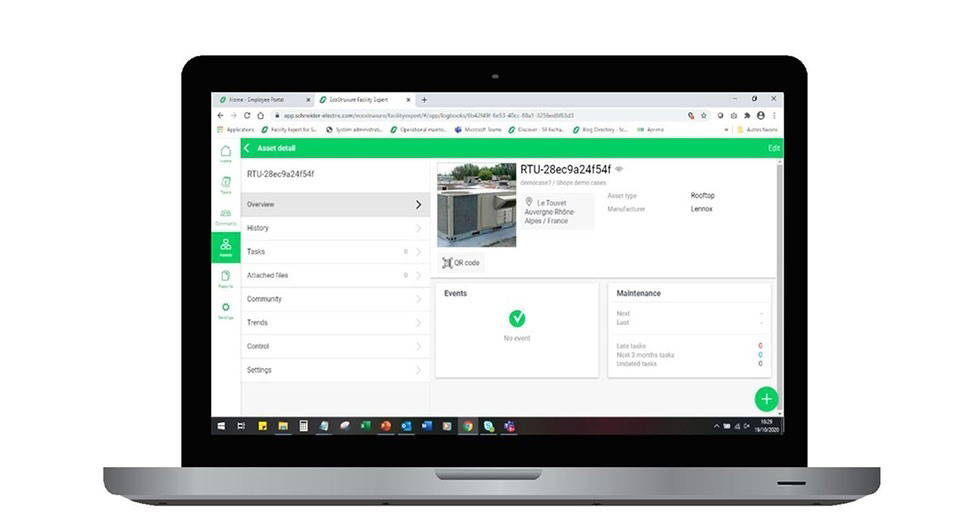980x521 pixels.
Task: Open Excel from the Windows taskbar
Action: coord(365,425)
